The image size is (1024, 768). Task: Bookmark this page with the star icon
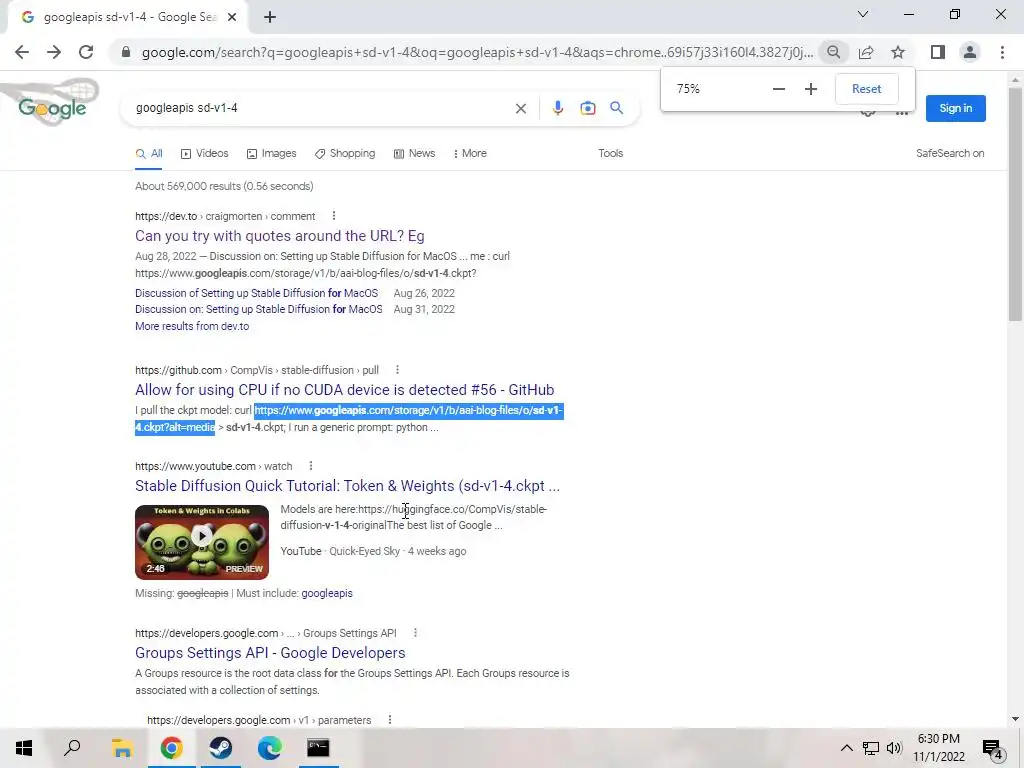point(898,52)
